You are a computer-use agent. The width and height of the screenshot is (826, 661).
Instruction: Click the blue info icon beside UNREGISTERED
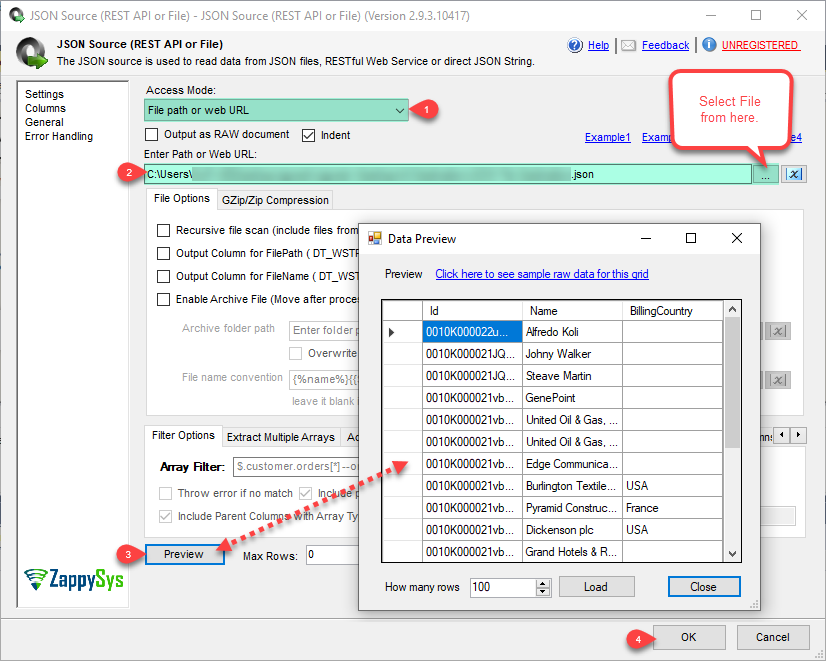[709, 45]
